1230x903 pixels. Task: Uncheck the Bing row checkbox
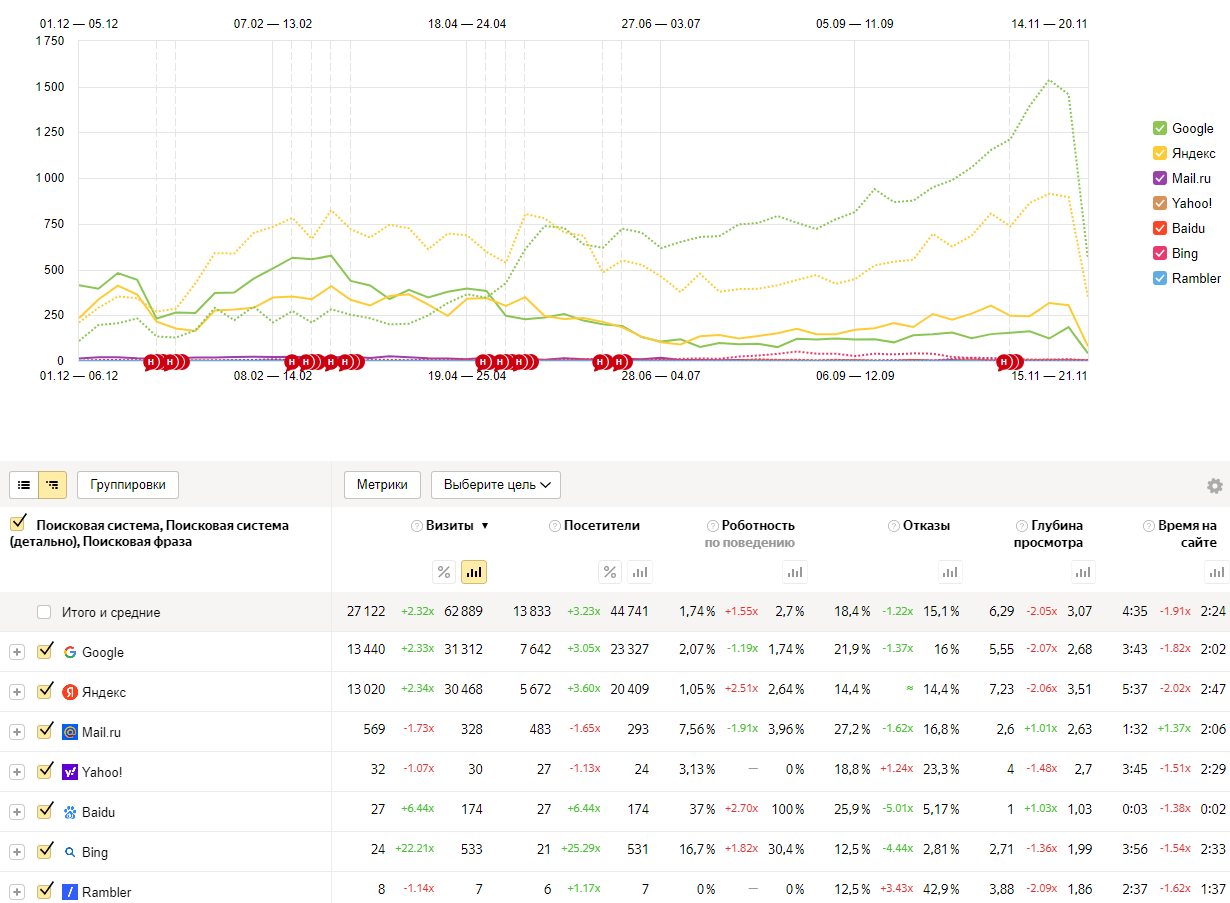[44, 852]
